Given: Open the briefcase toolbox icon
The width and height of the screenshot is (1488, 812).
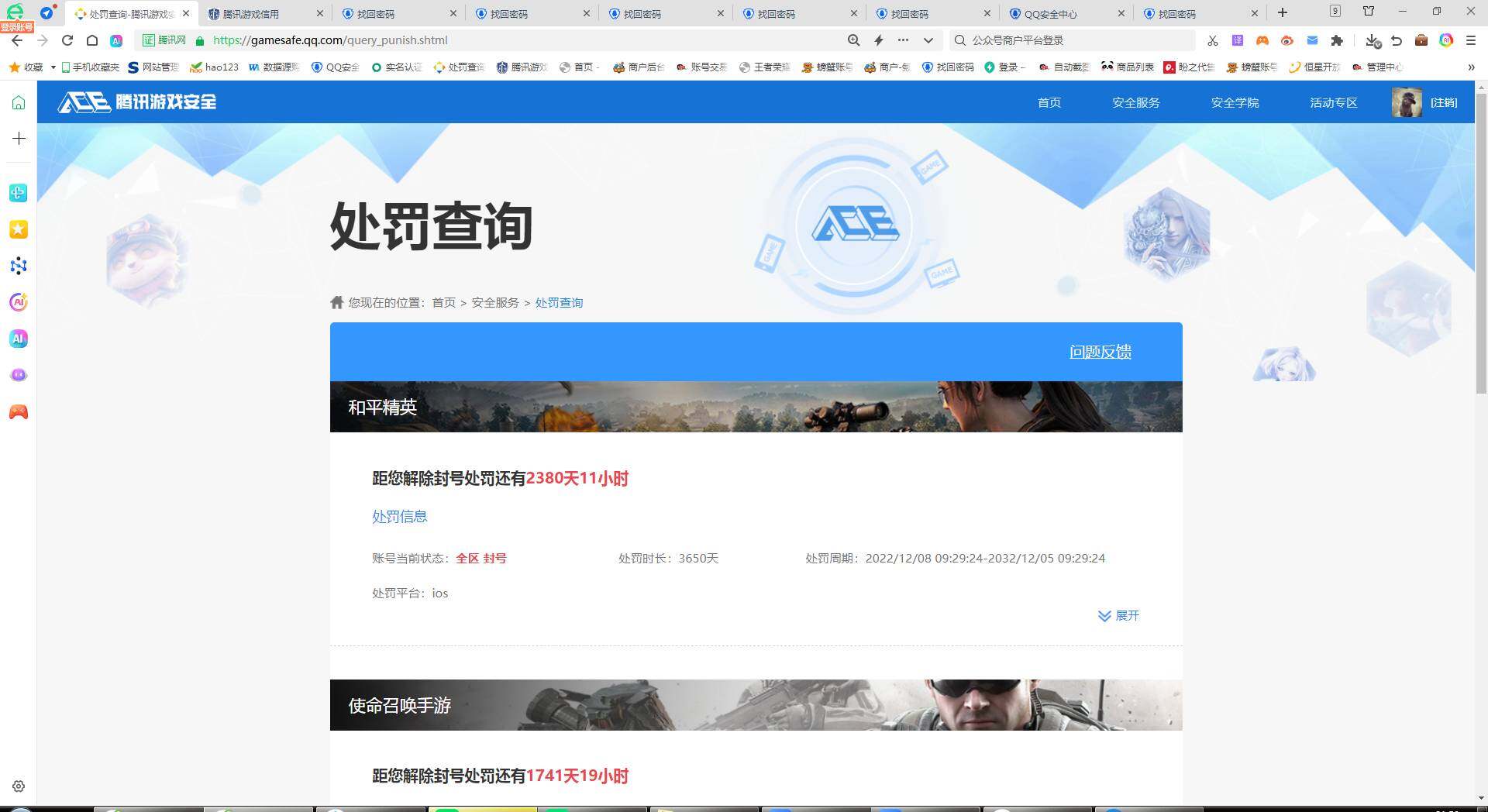Looking at the screenshot, I should 1421,40.
